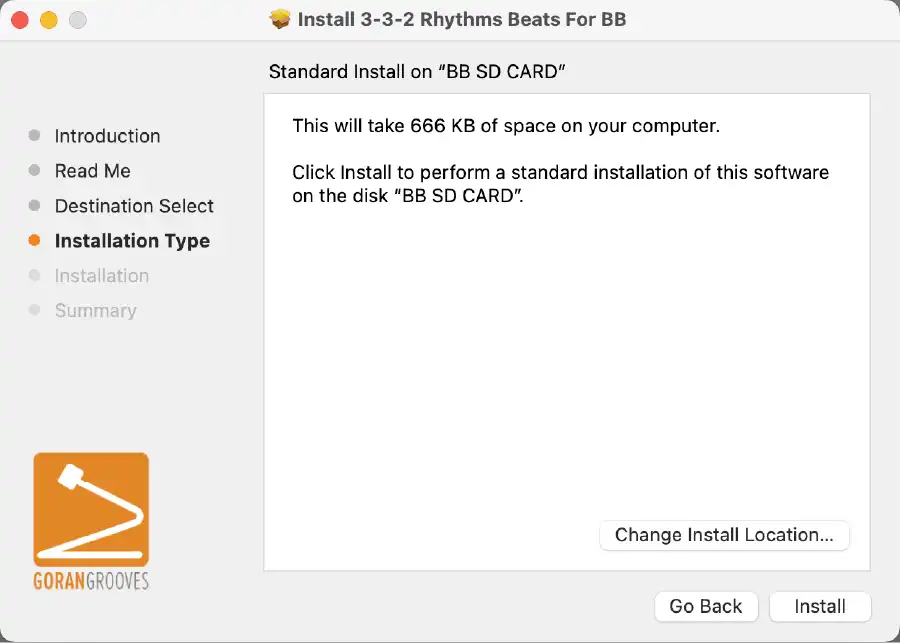Select the Installation Type step
Image resolution: width=900 pixels, height=643 pixels.
coord(132,241)
